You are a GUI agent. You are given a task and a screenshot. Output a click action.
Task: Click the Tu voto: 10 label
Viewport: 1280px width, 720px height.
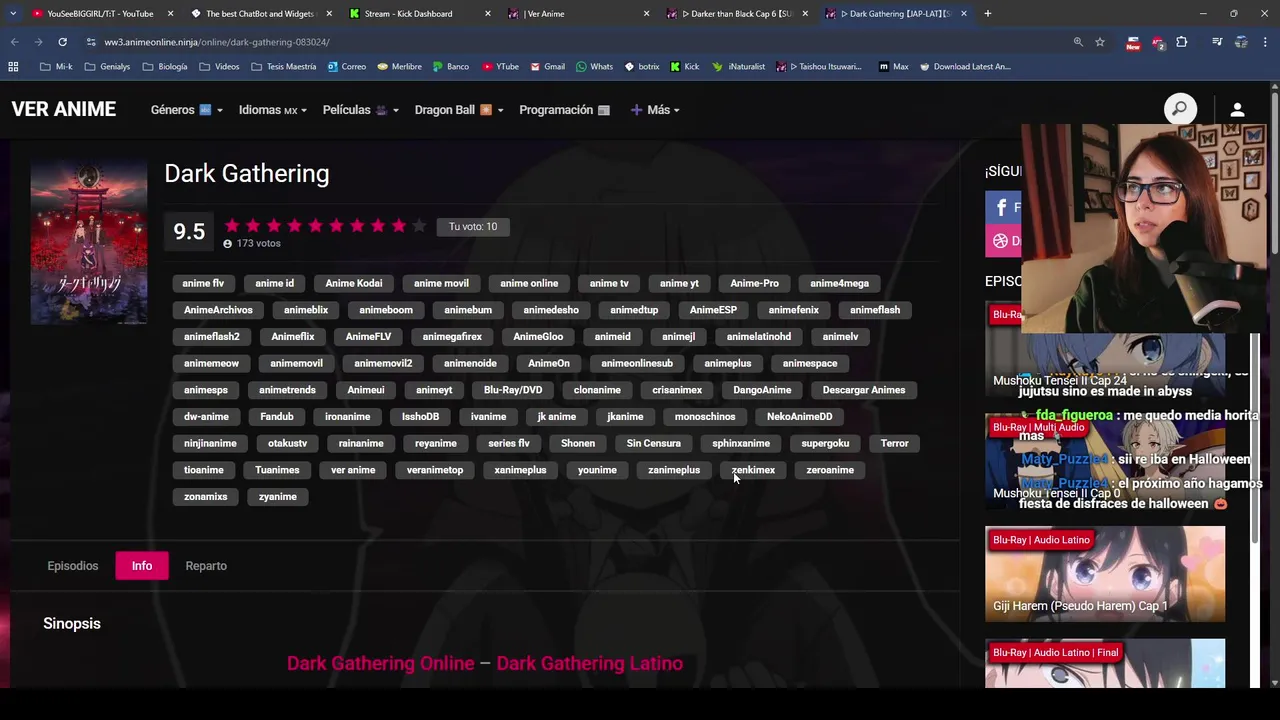coord(473,227)
